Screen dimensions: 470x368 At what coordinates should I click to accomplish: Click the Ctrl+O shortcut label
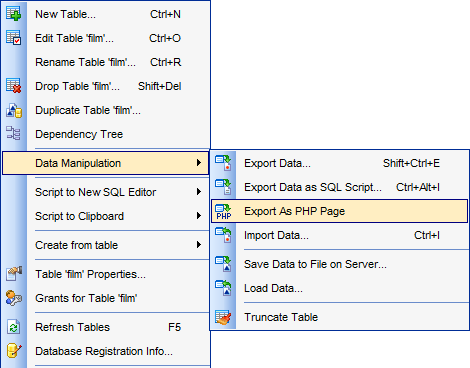click(165, 38)
